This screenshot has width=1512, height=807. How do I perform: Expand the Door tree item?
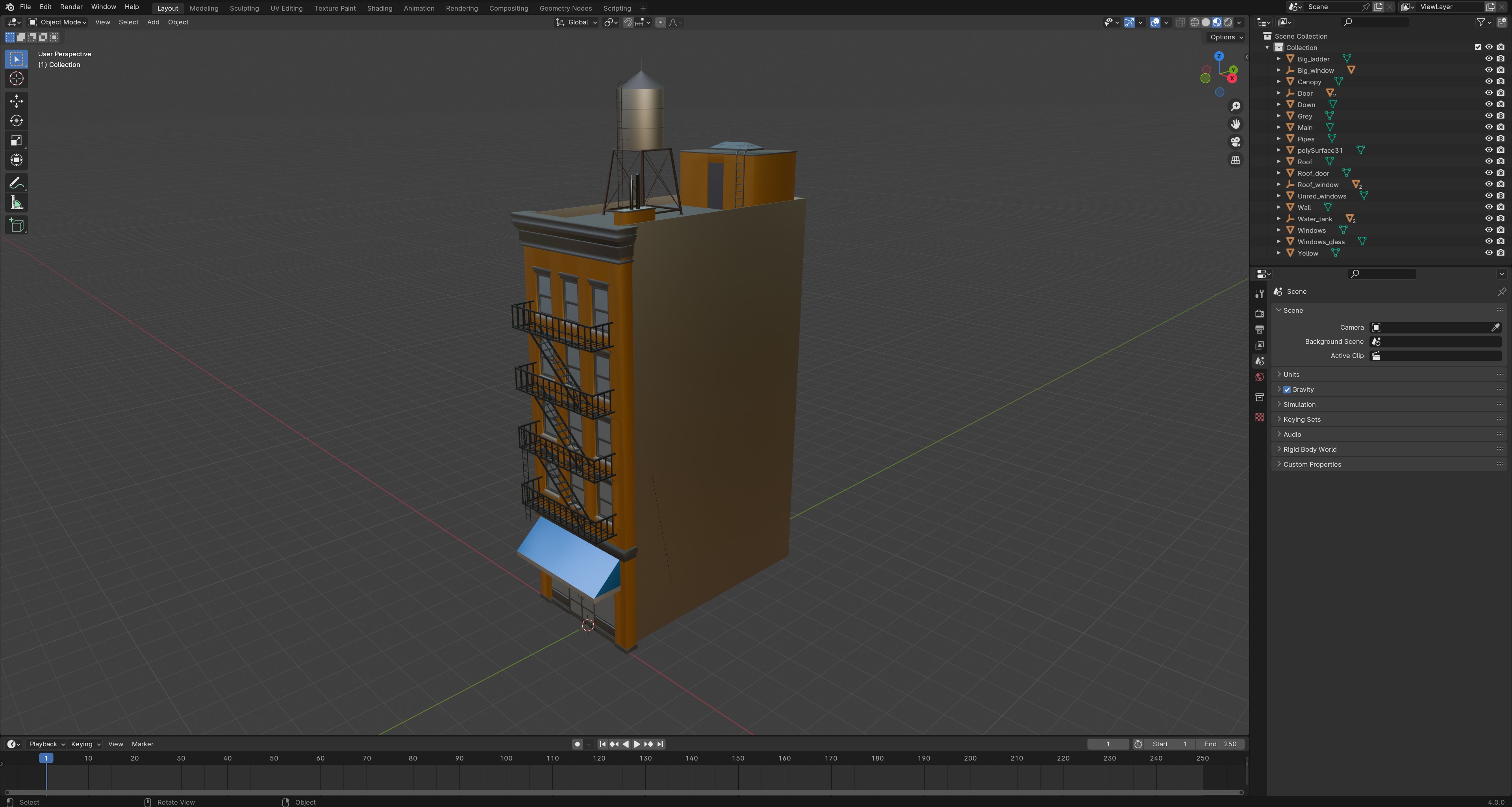1279,93
